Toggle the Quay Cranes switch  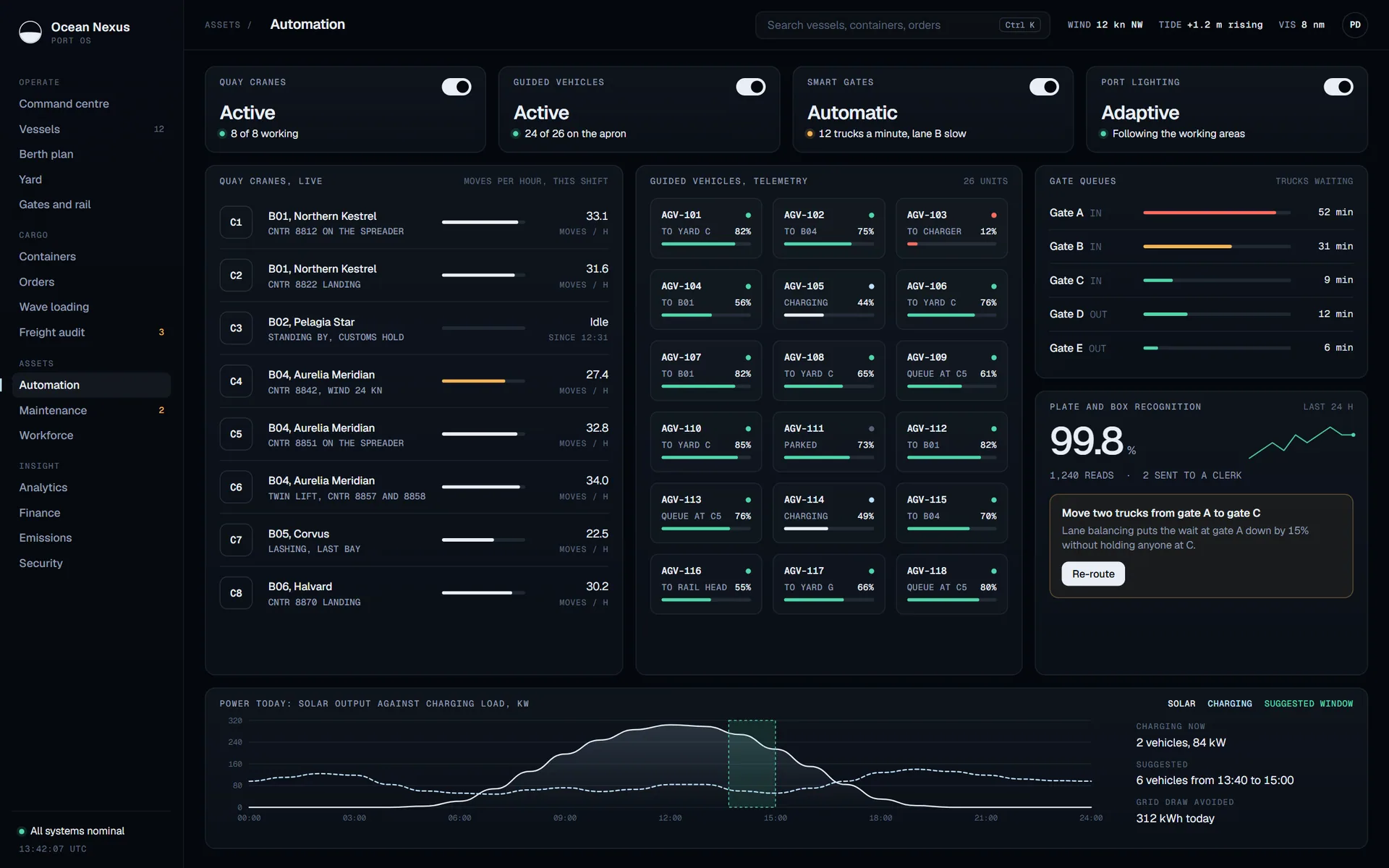456,87
